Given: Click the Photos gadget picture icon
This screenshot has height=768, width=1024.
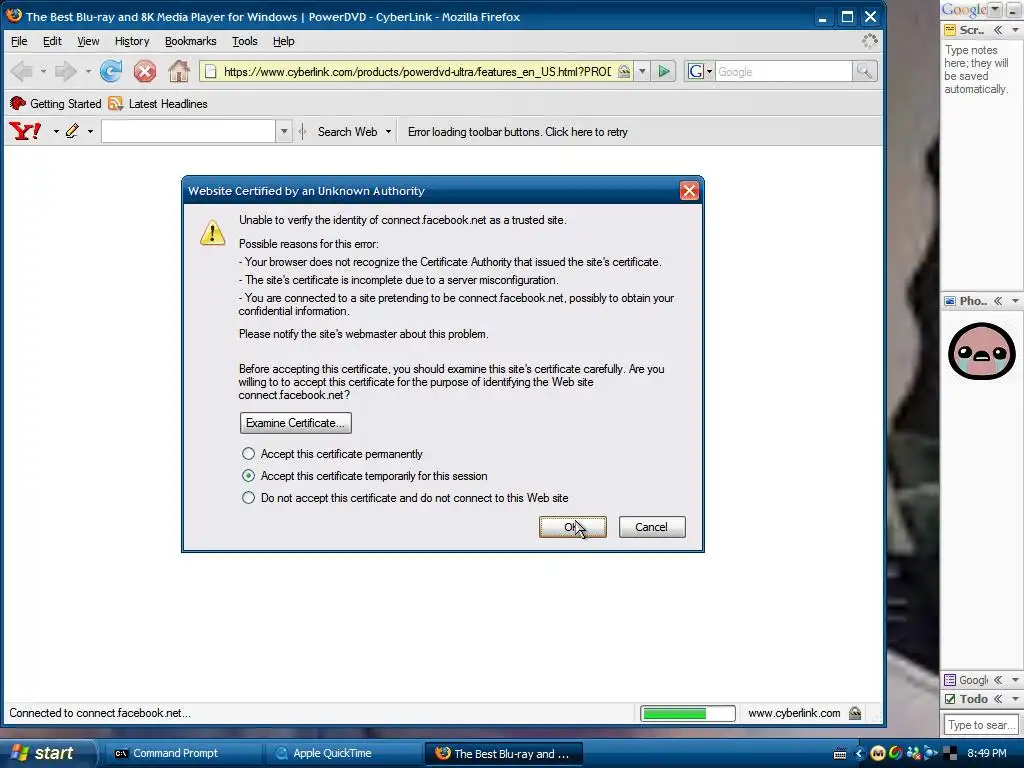Looking at the screenshot, I should [950, 301].
